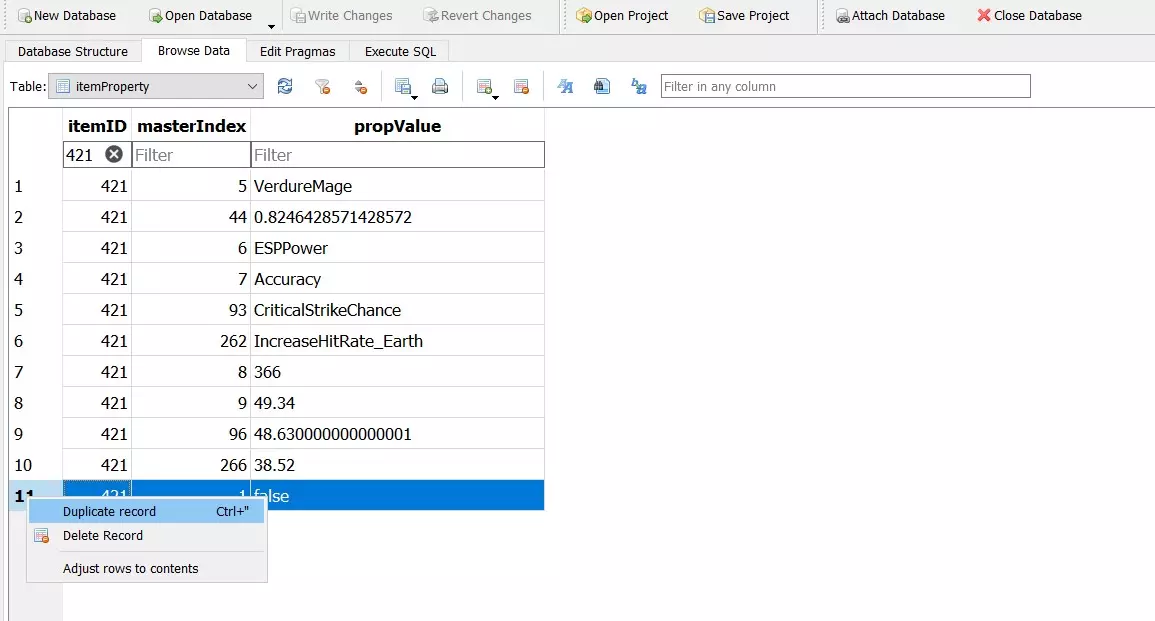The height and width of the screenshot is (621, 1155).
Task: Select the VerdureMage cell
Action: [x=398, y=186]
